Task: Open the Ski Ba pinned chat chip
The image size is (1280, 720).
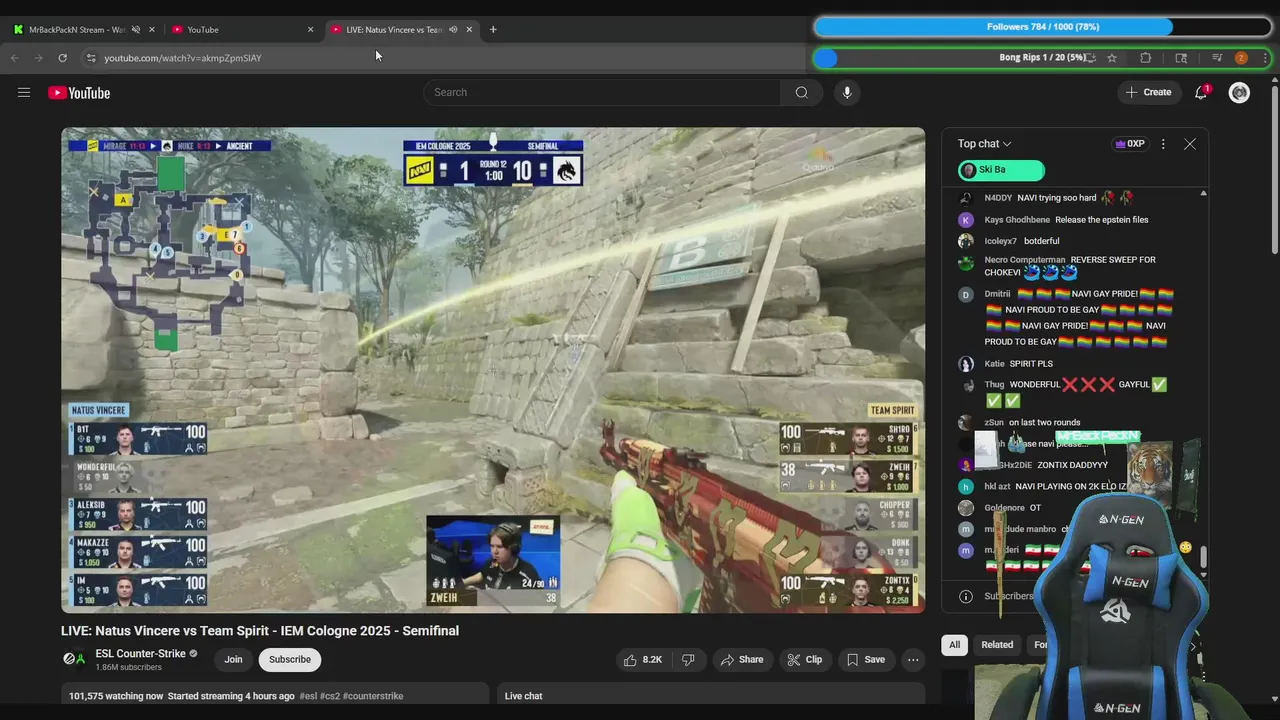Action: [1001, 170]
